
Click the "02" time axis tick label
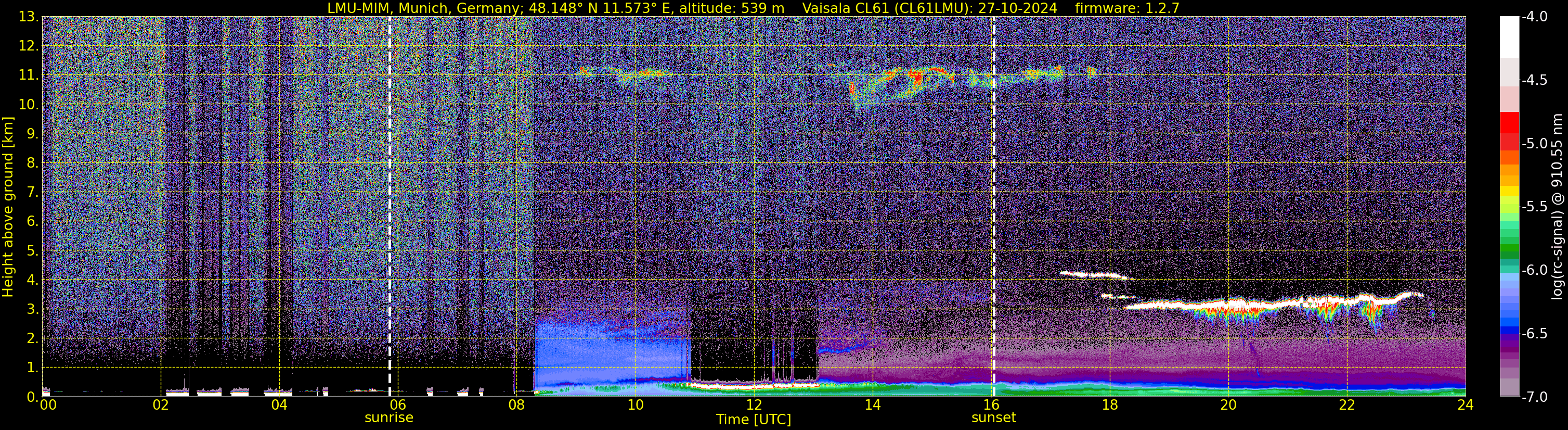pos(161,406)
